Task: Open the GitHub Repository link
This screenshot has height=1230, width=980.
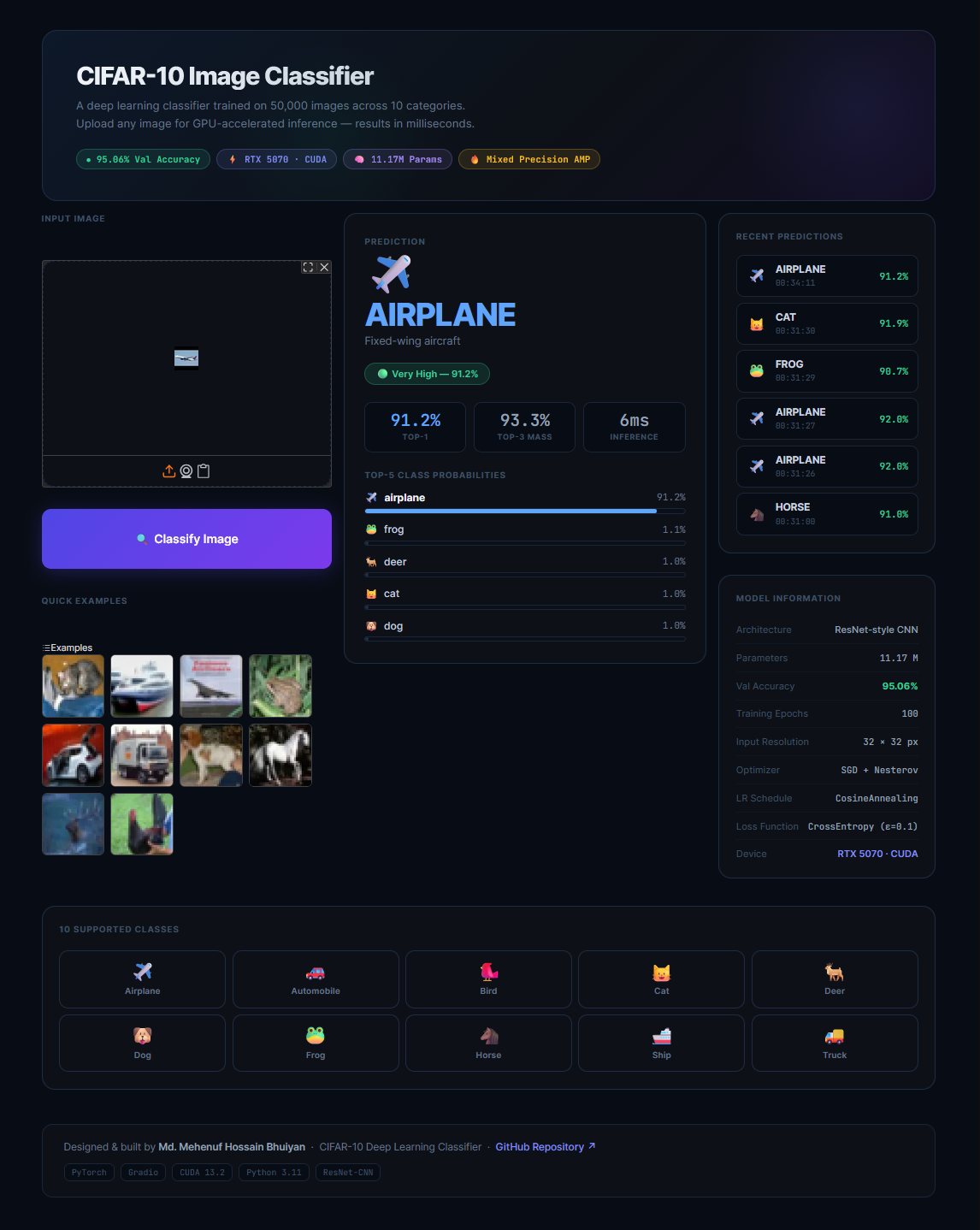Action: tap(546, 1147)
